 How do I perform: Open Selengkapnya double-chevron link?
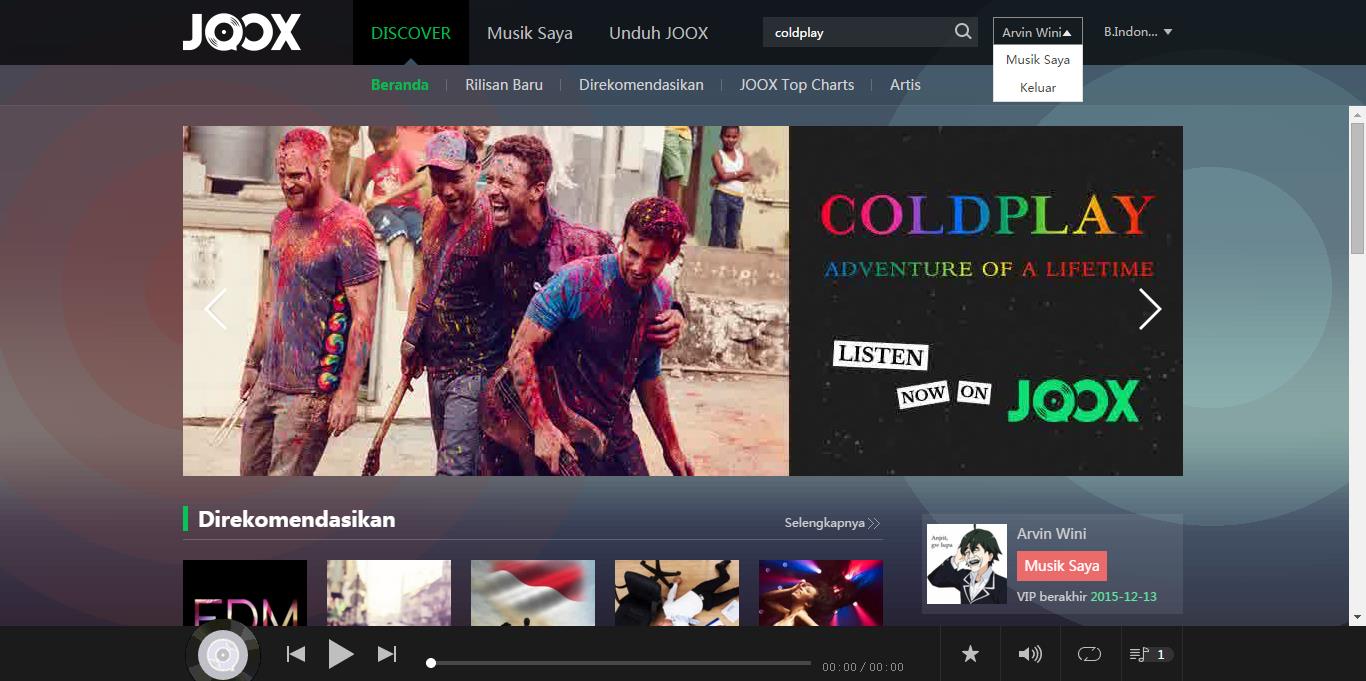click(832, 523)
